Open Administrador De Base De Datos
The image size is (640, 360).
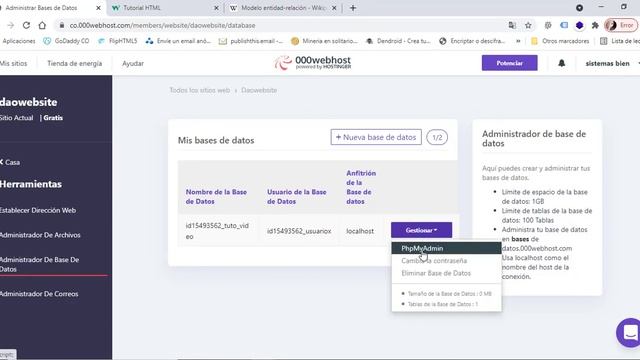(39, 264)
